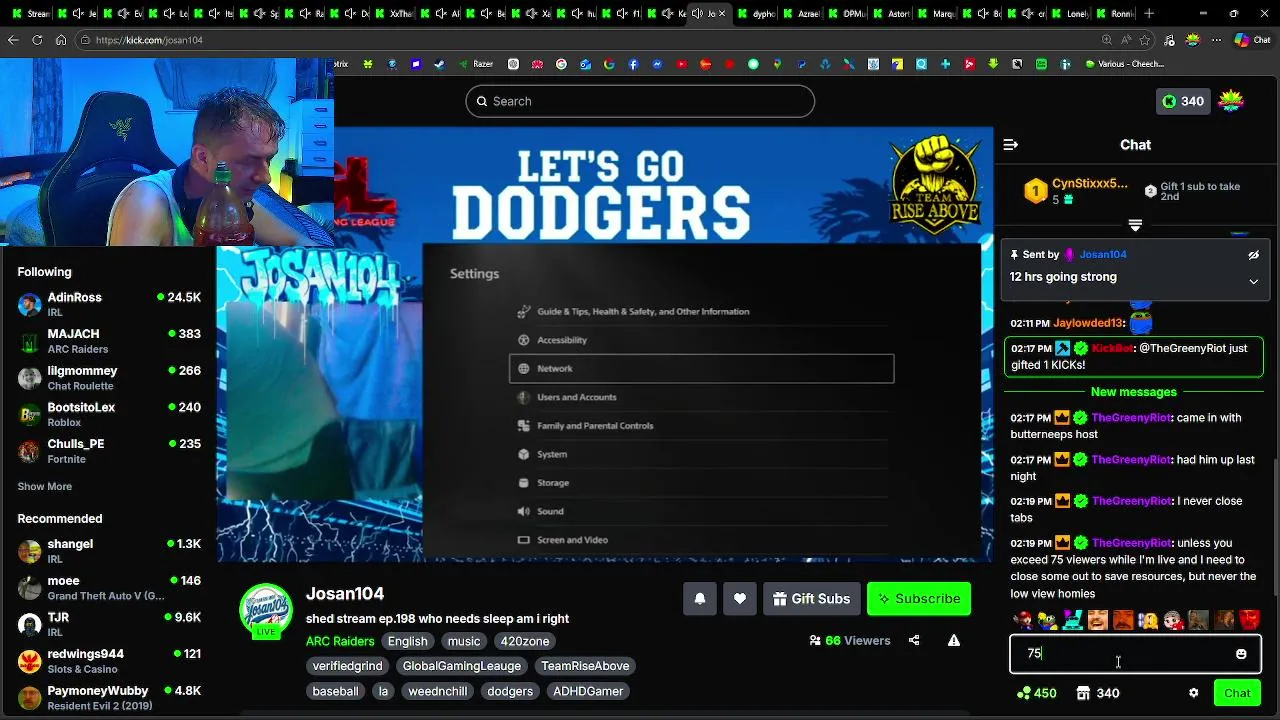Open moee recommended channel
The height and width of the screenshot is (720, 1280).
pos(109,588)
